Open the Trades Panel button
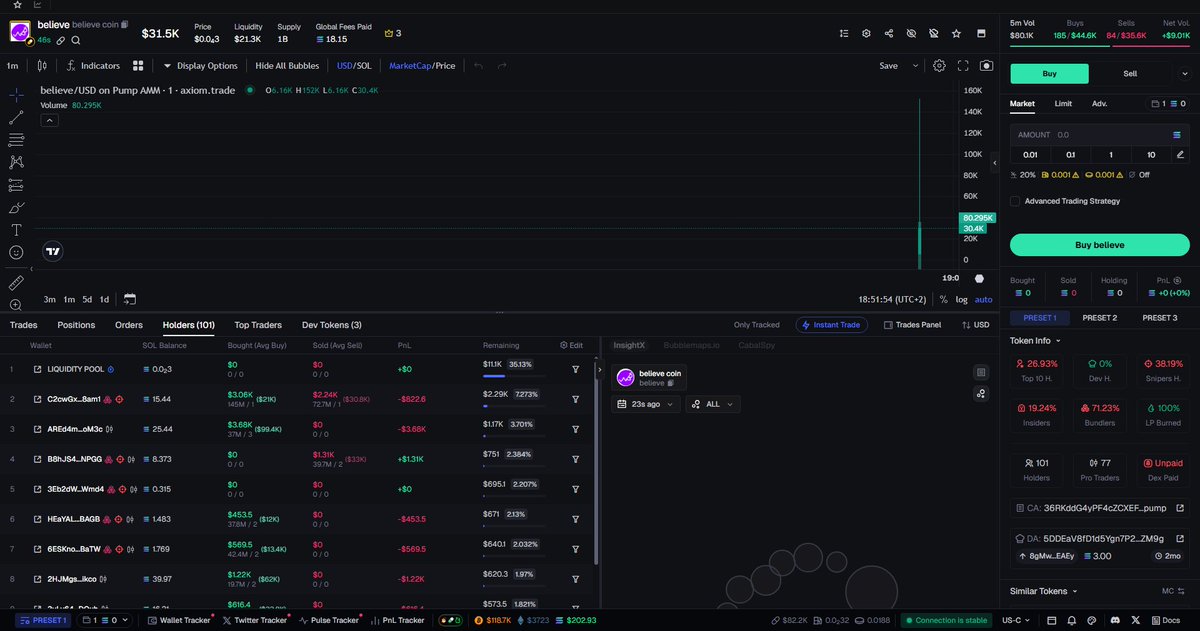The width and height of the screenshot is (1200, 631). pyautogui.click(x=912, y=325)
